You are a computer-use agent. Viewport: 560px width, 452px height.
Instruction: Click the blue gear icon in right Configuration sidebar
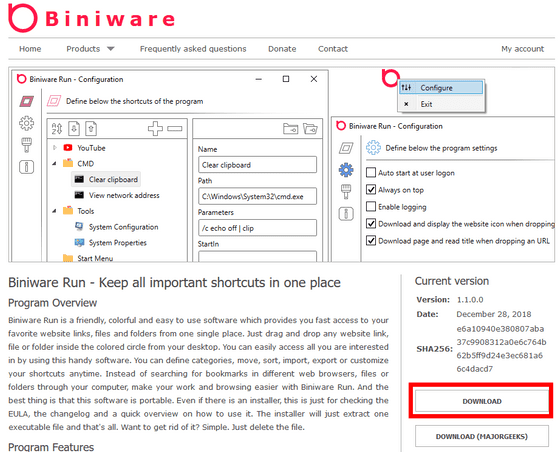click(346, 170)
